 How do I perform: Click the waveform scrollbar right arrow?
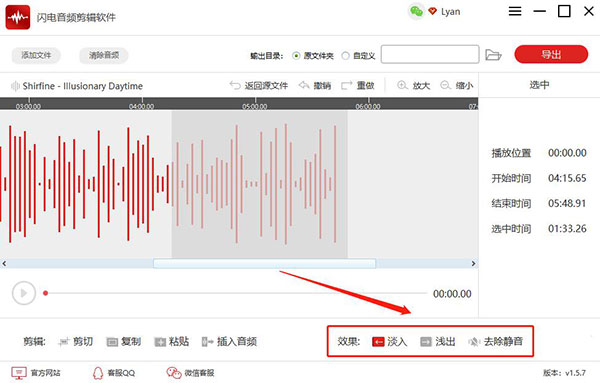(473, 264)
